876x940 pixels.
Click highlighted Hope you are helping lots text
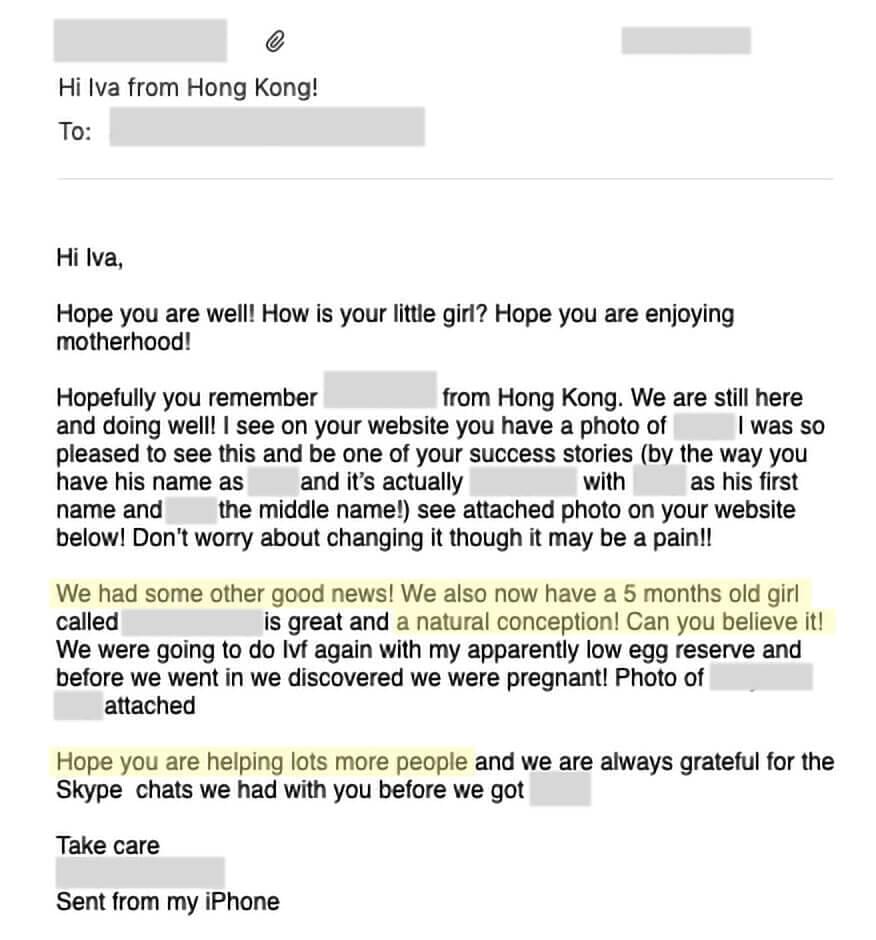(x=261, y=762)
